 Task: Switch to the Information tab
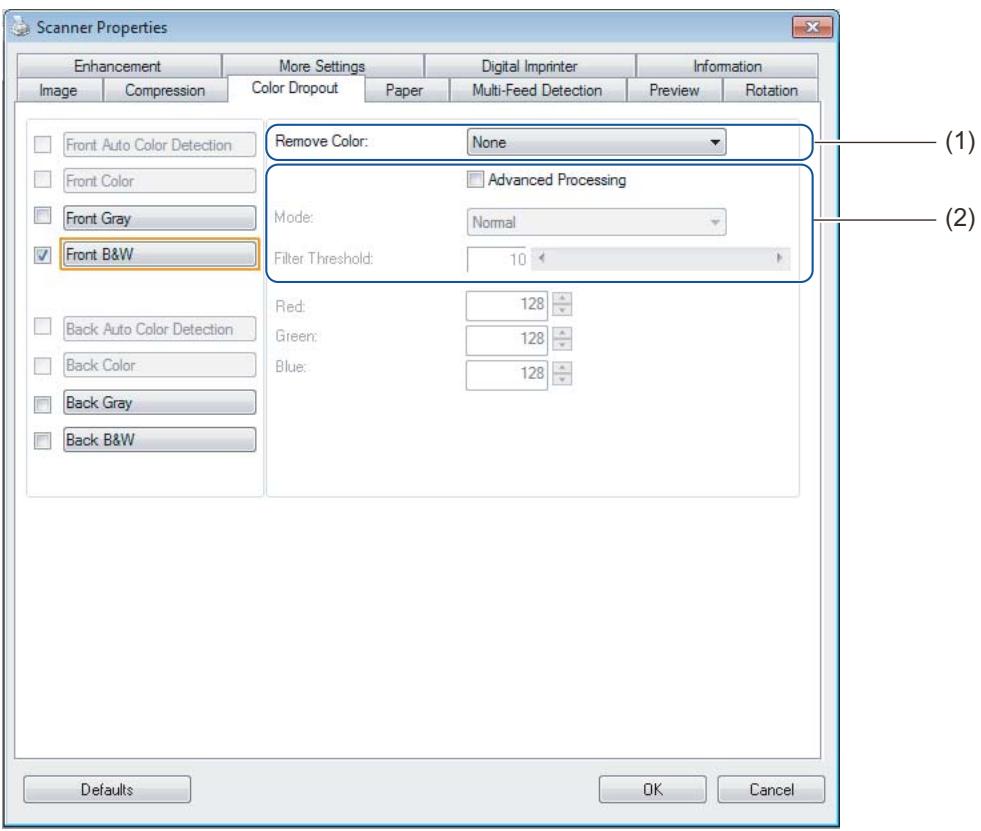[727, 66]
